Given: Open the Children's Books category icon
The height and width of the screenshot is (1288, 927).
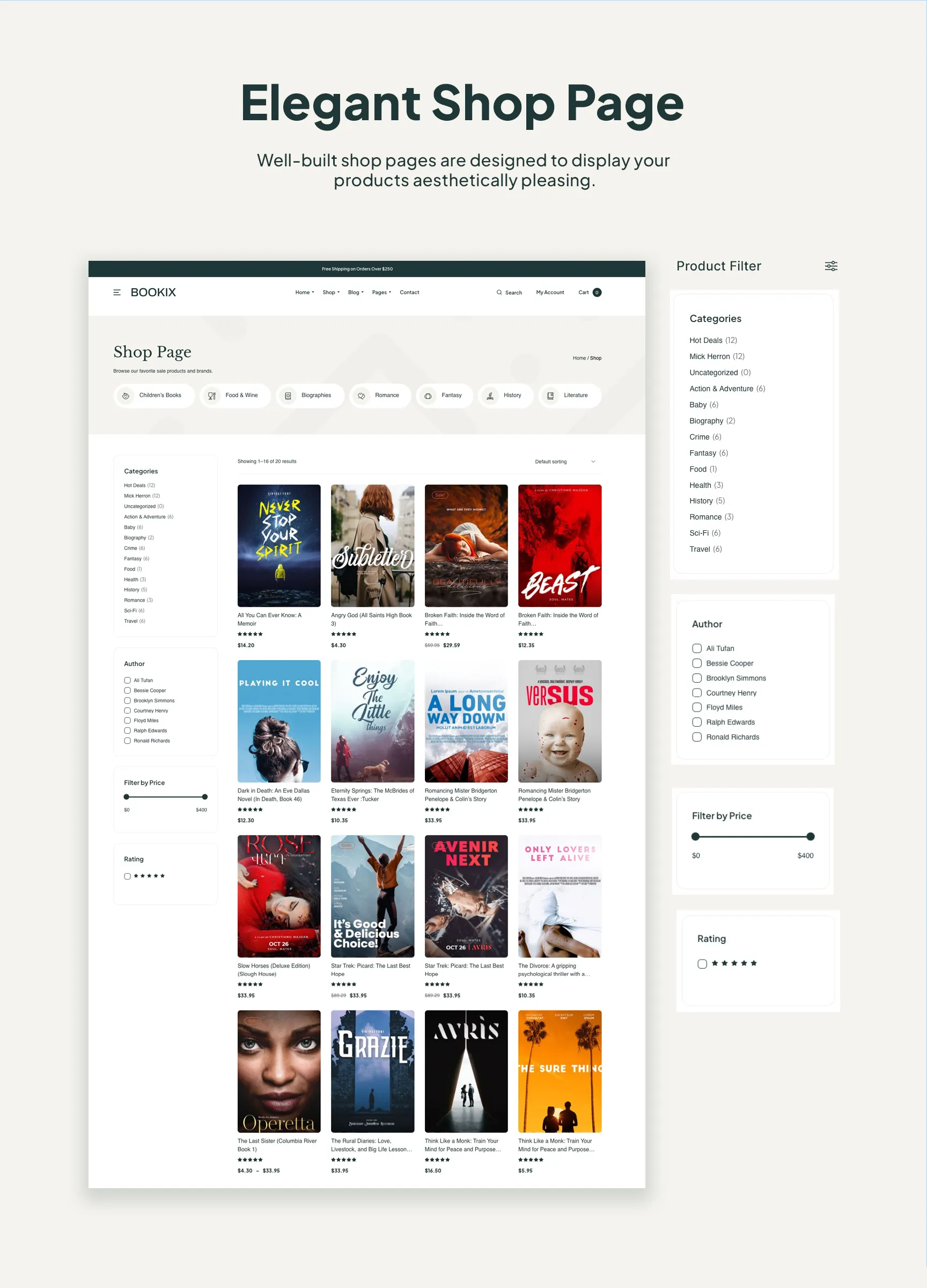Looking at the screenshot, I should tap(126, 396).
